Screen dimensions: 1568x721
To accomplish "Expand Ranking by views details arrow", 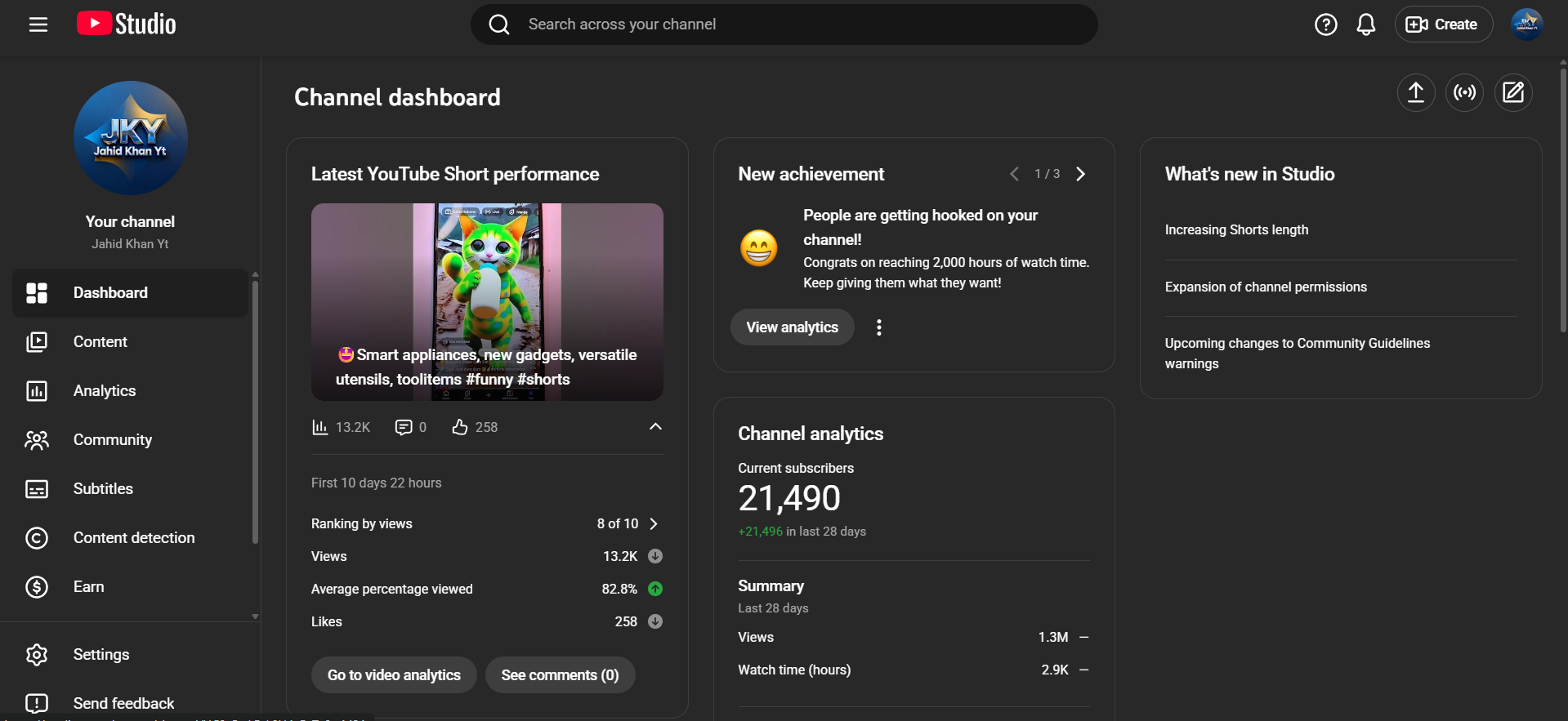I will [x=654, y=523].
